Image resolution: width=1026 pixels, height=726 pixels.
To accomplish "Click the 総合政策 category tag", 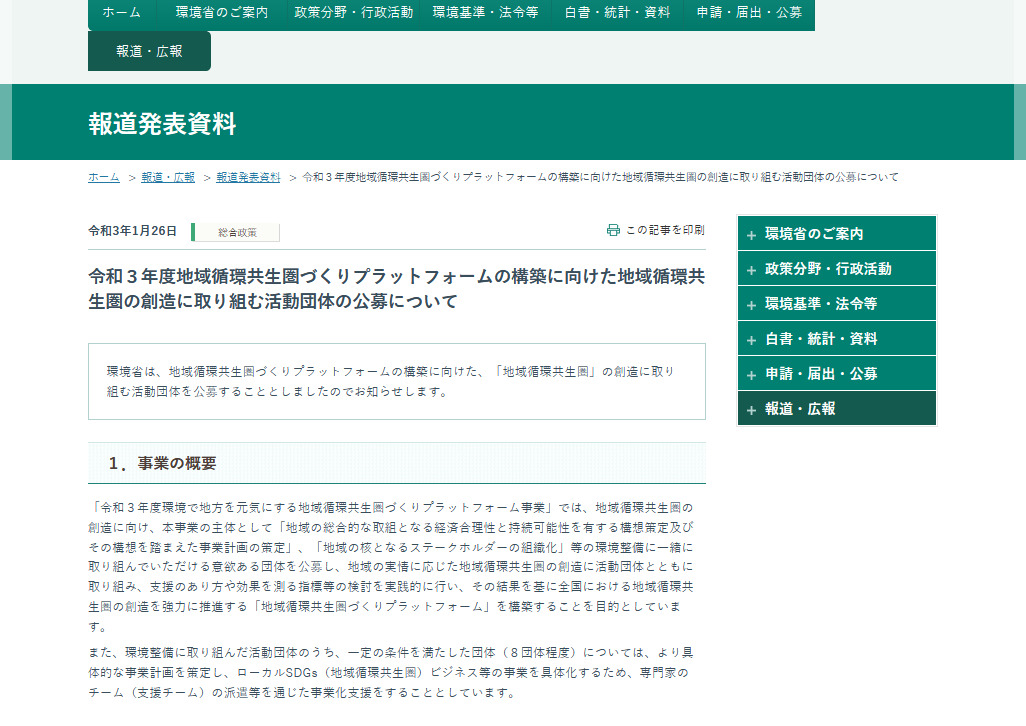I will pyautogui.click(x=238, y=232).
